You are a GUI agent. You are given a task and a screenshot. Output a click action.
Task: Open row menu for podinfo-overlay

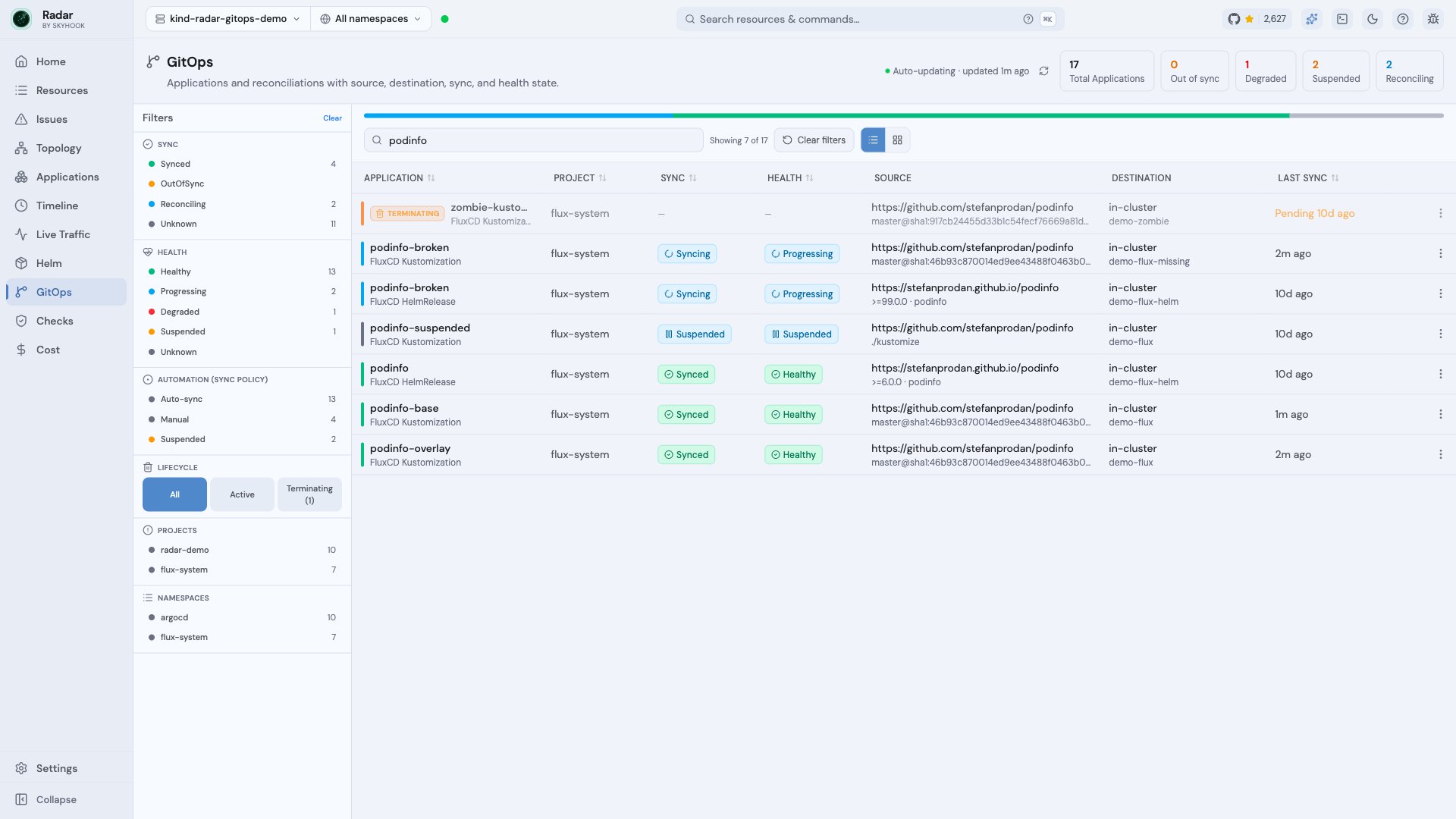1441,455
